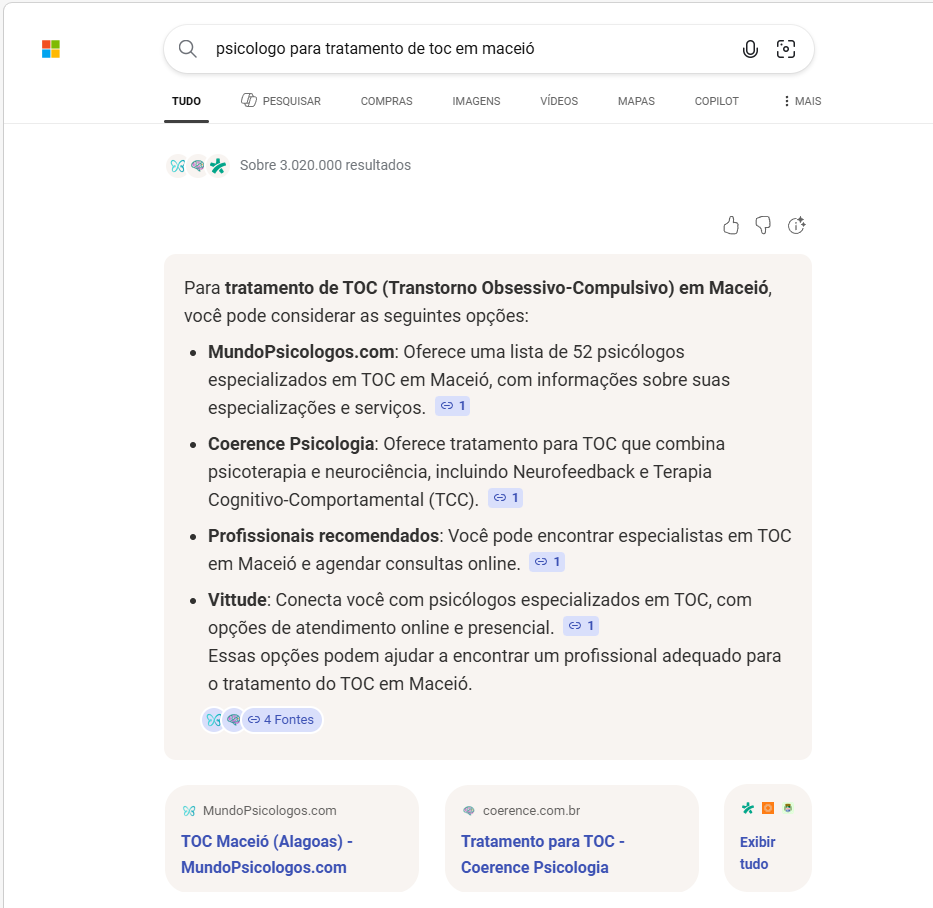
Task: Click the butterfly source icon beside results count
Action: pos(177,165)
